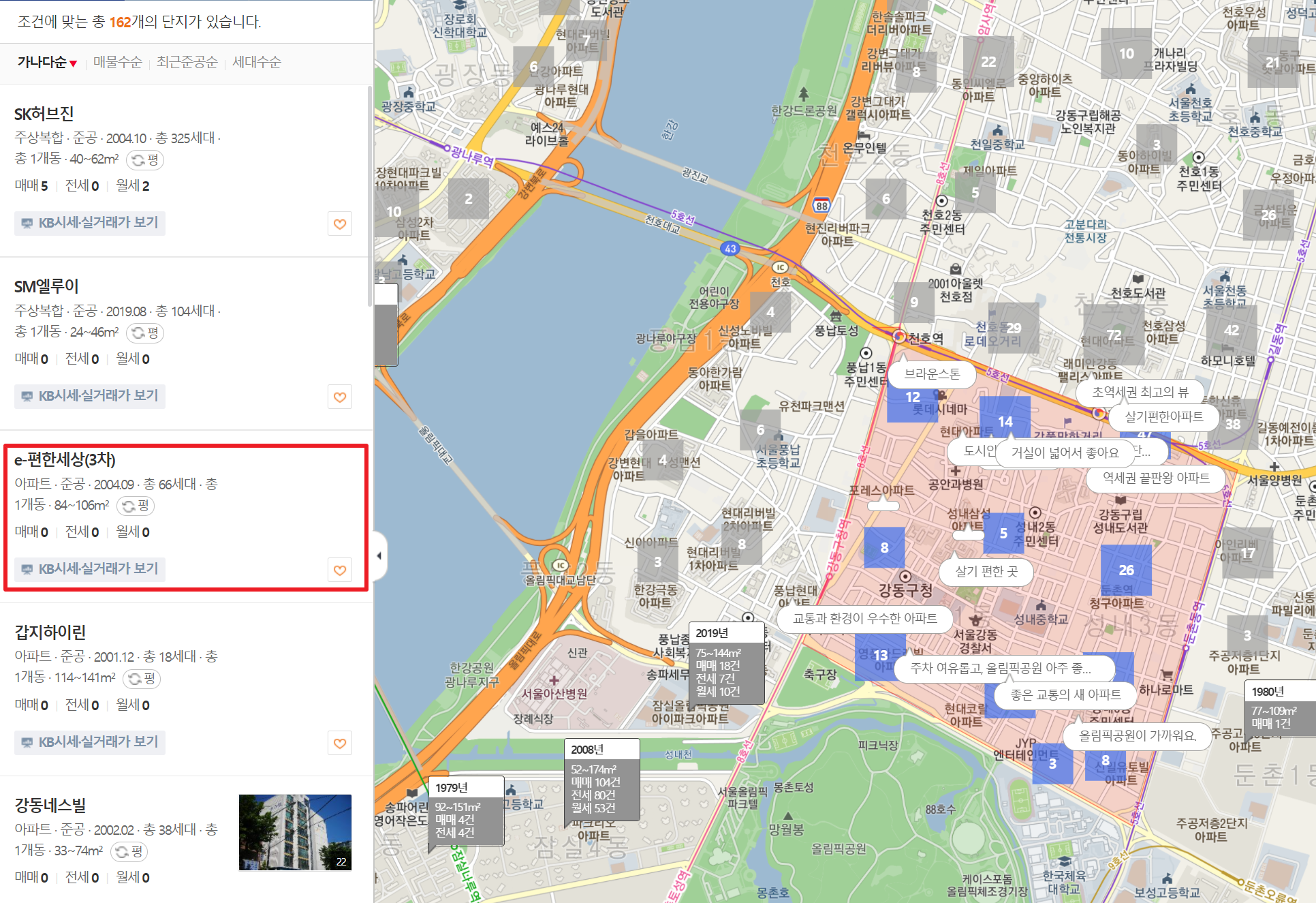Click the blue cluster marker 26
1316x903 pixels.
pos(1126,570)
